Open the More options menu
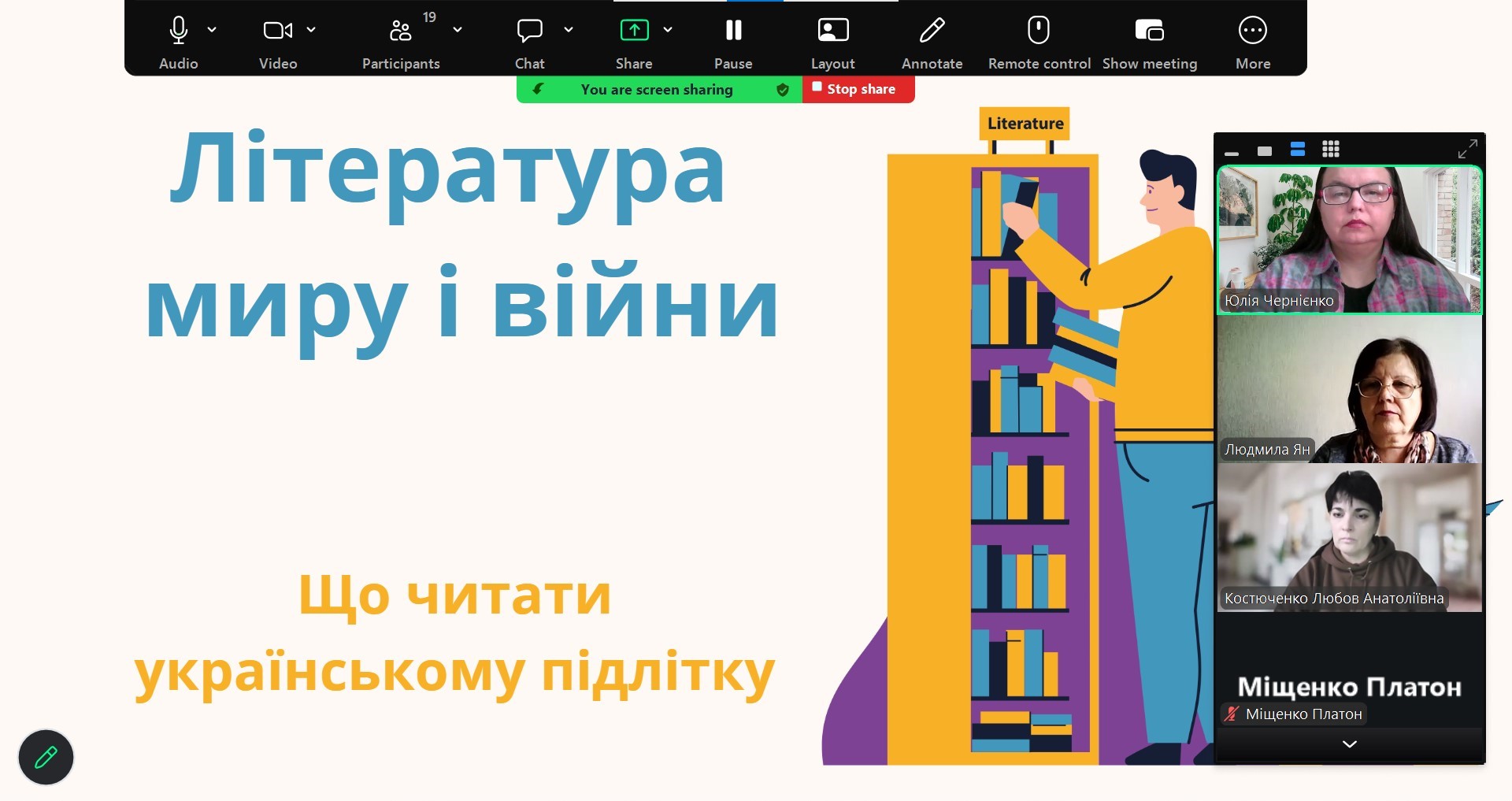Image resolution: width=1512 pixels, height=801 pixels. tap(1252, 31)
